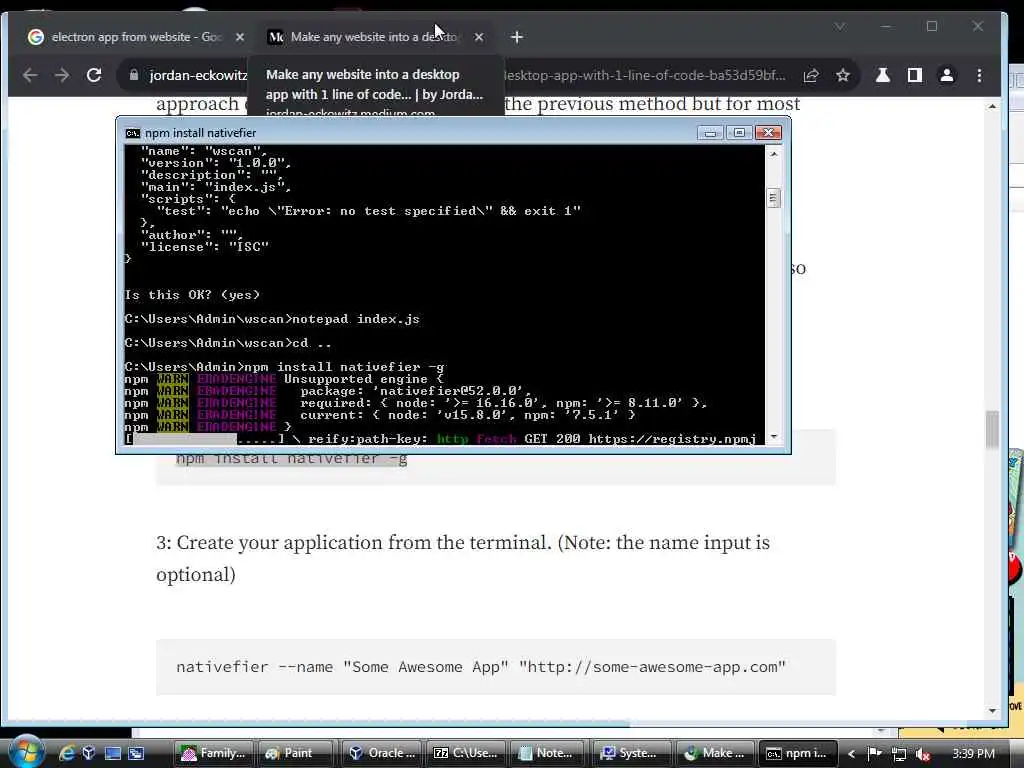Switch to Paint in taskbar
Screen dimensions: 1024x768
pos(297,753)
